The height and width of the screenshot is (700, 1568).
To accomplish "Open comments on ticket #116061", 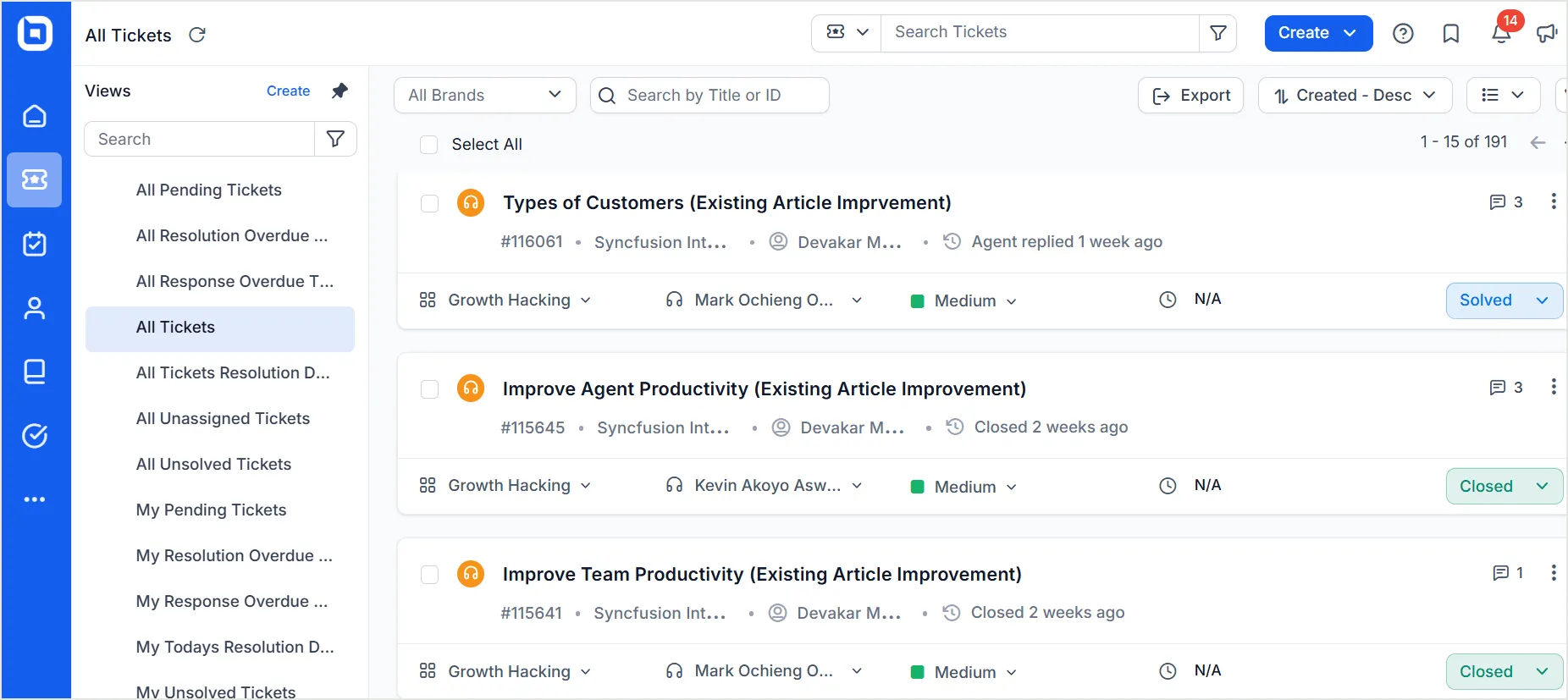I will (1506, 202).
